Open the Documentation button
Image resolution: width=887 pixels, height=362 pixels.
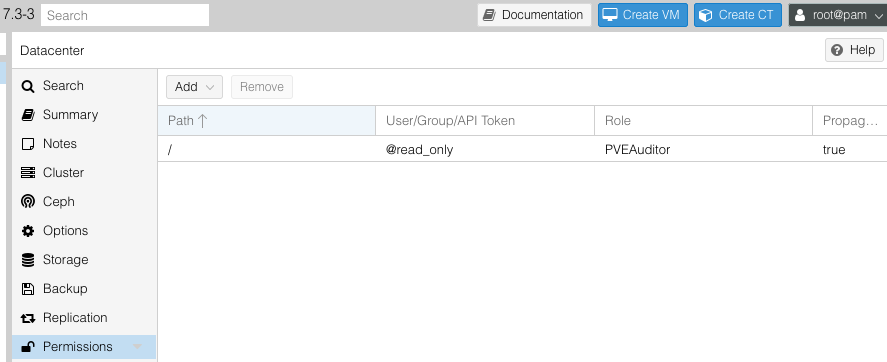pyautogui.click(x=534, y=15)
